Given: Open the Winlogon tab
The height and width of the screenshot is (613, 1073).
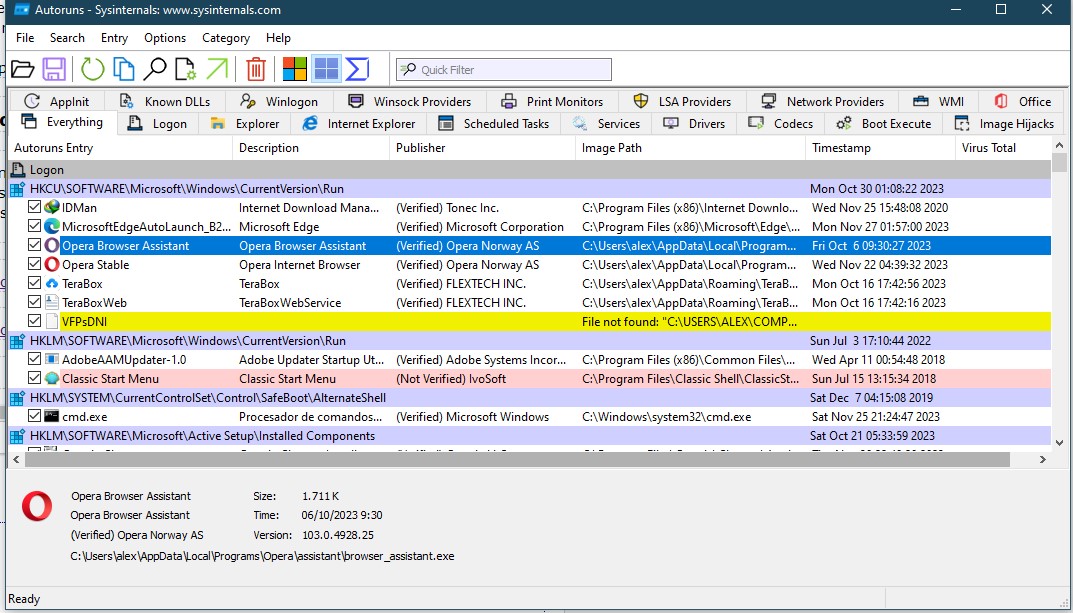Looking at the screenshot, I should (279, 102).
